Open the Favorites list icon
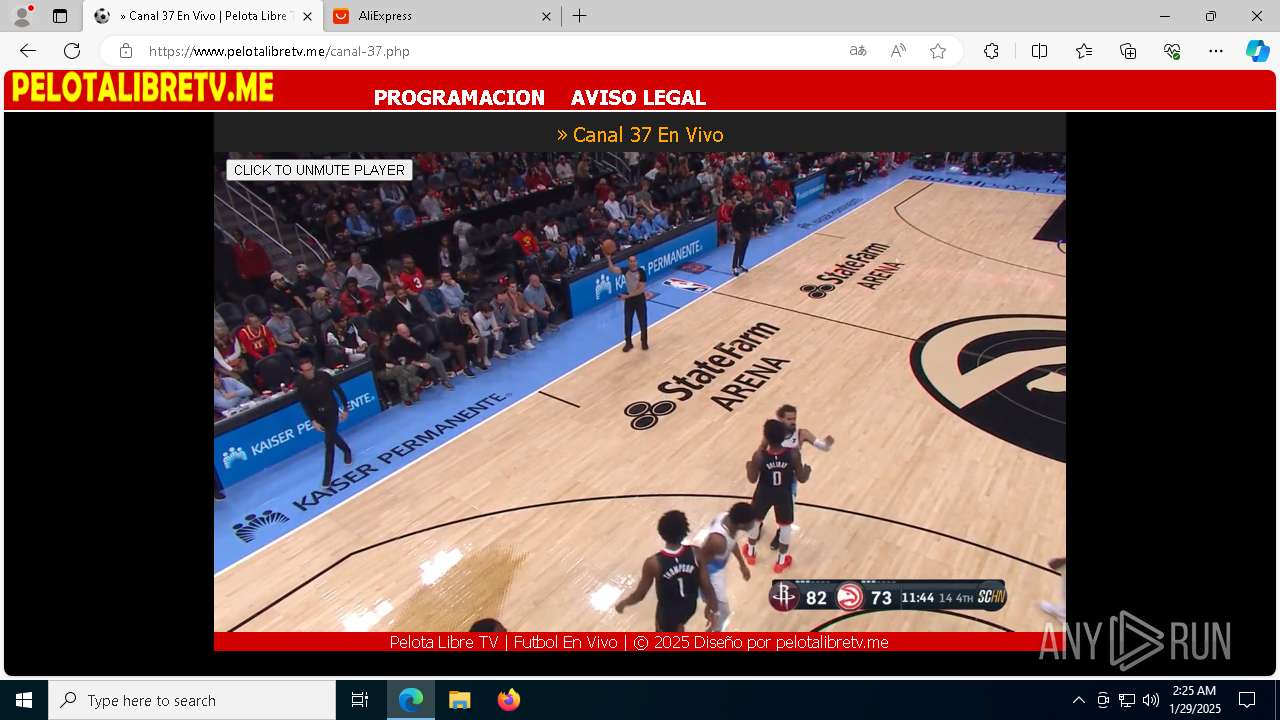 1084,51
